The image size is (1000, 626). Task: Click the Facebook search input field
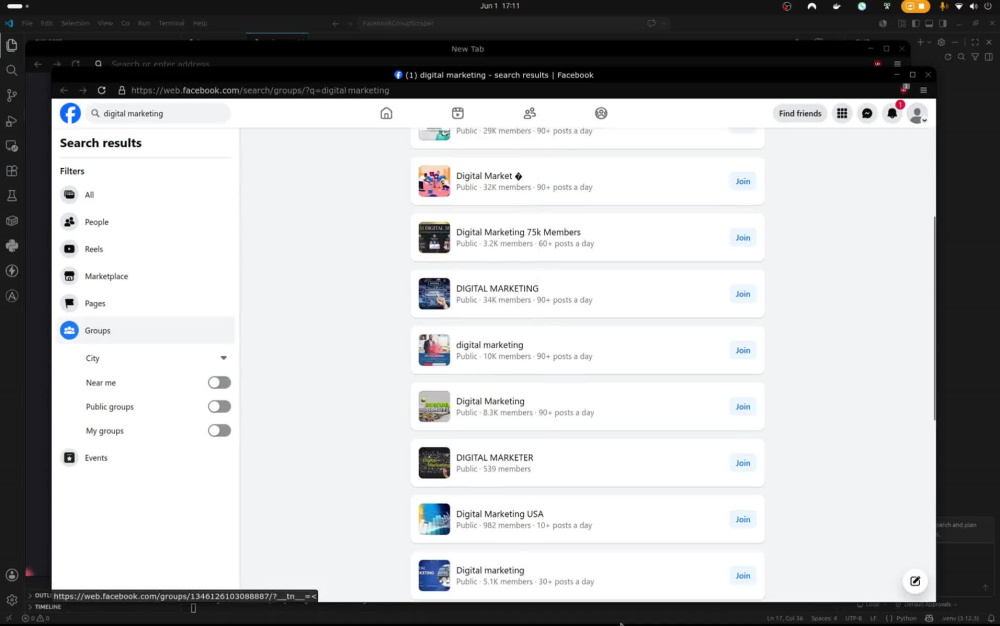coord(158,113)
